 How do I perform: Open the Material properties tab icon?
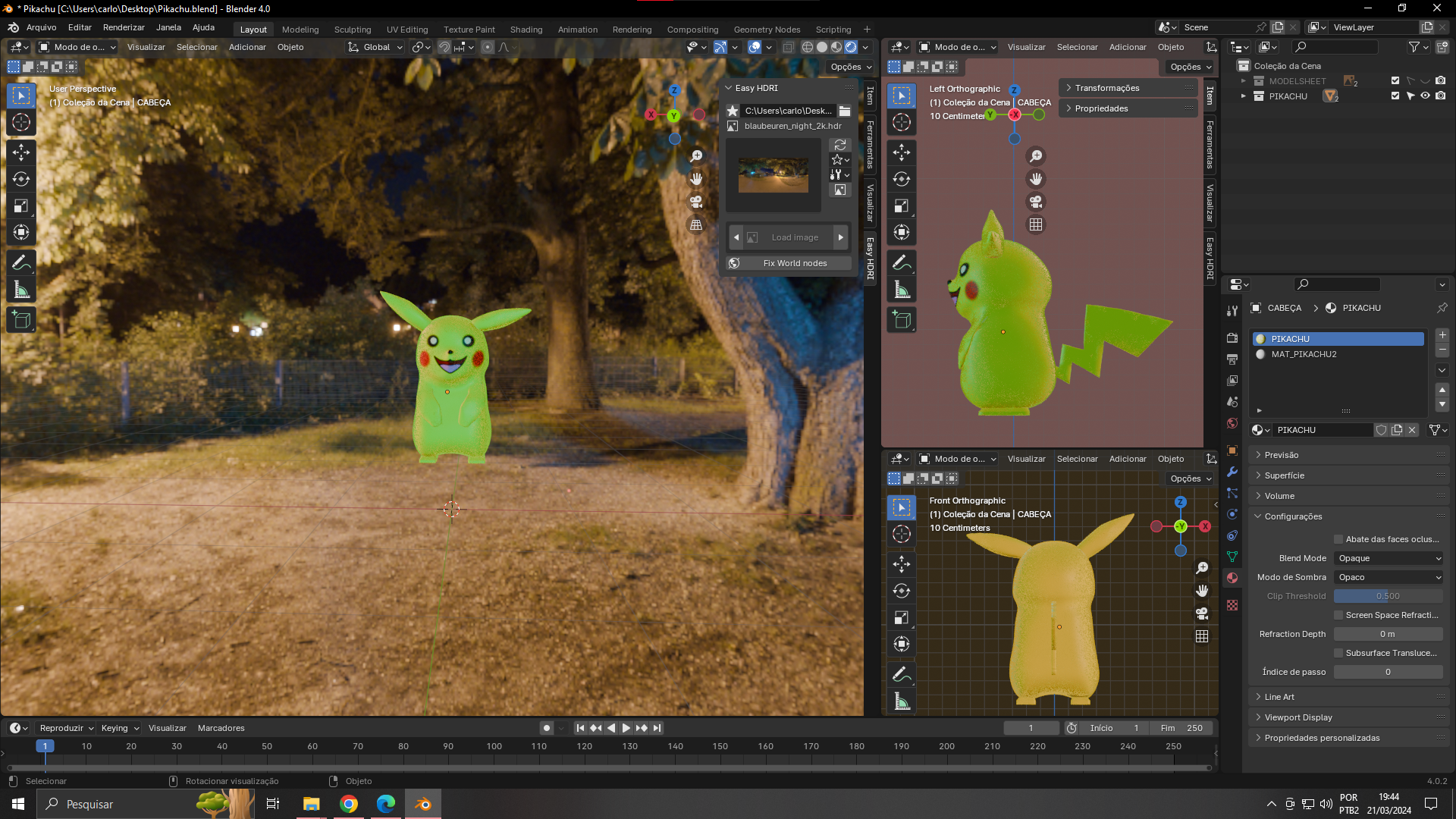tap(1232, 578)
